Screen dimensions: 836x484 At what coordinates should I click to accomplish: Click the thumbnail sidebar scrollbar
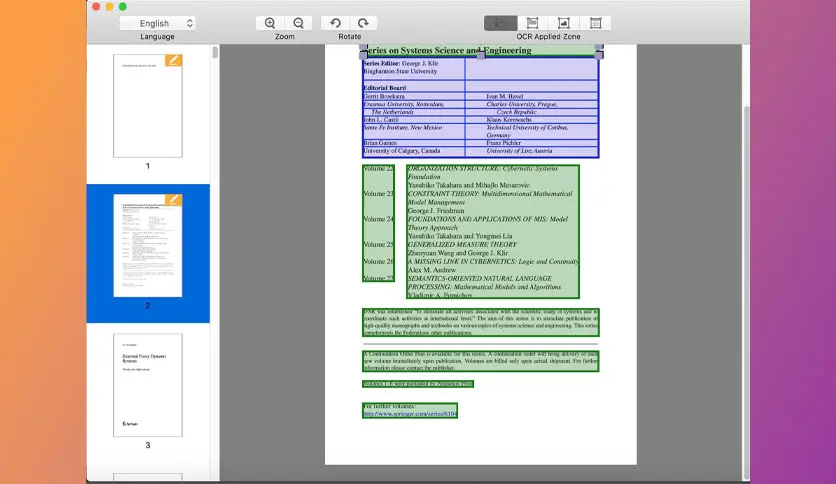[215, 52]
